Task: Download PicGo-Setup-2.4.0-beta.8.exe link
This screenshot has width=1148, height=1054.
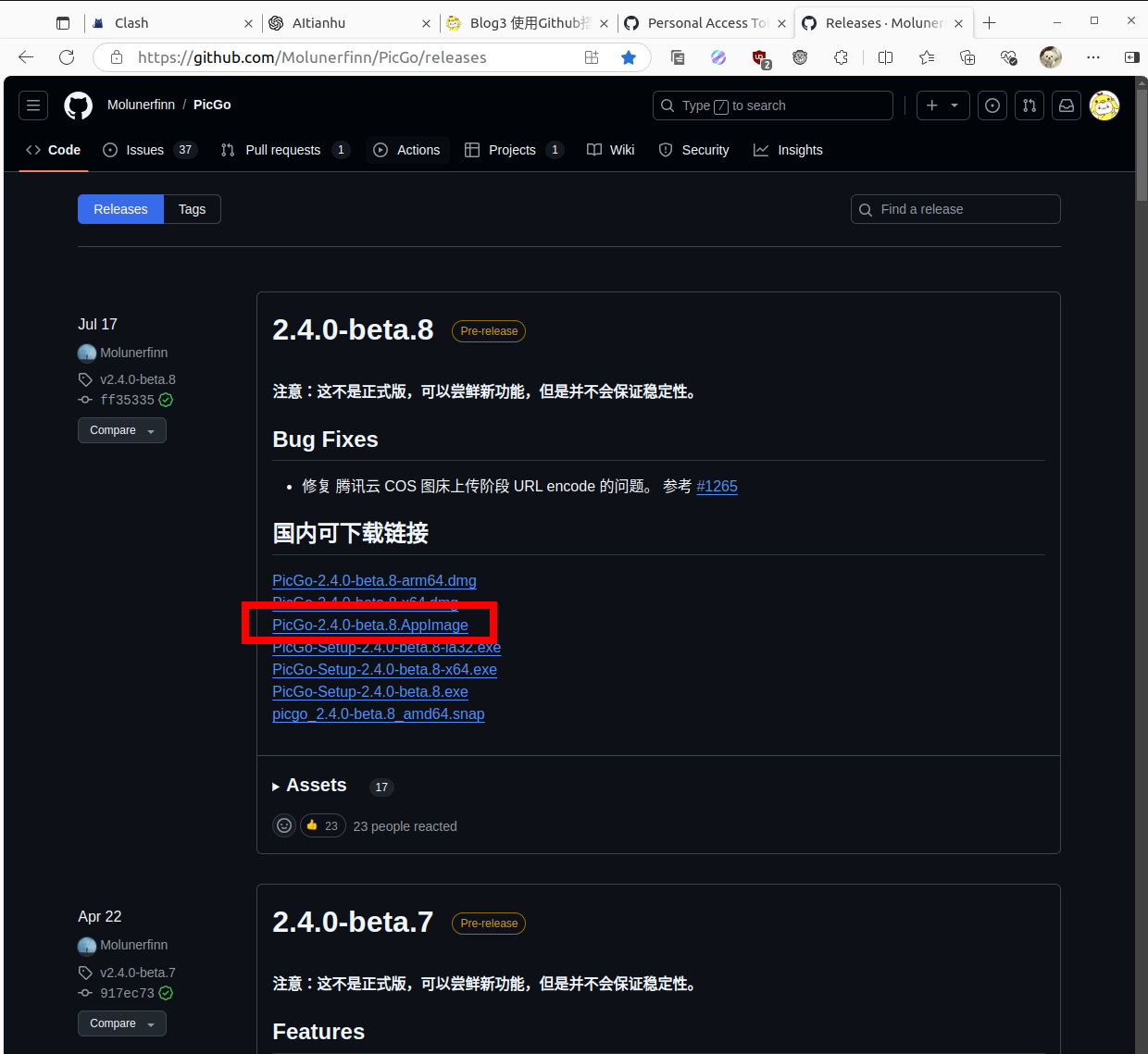Action: coord(370,691)
